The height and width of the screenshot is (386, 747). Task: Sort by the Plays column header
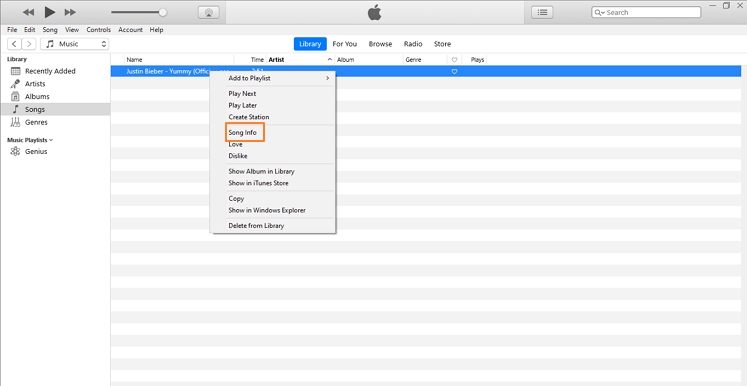pos(477,60)
